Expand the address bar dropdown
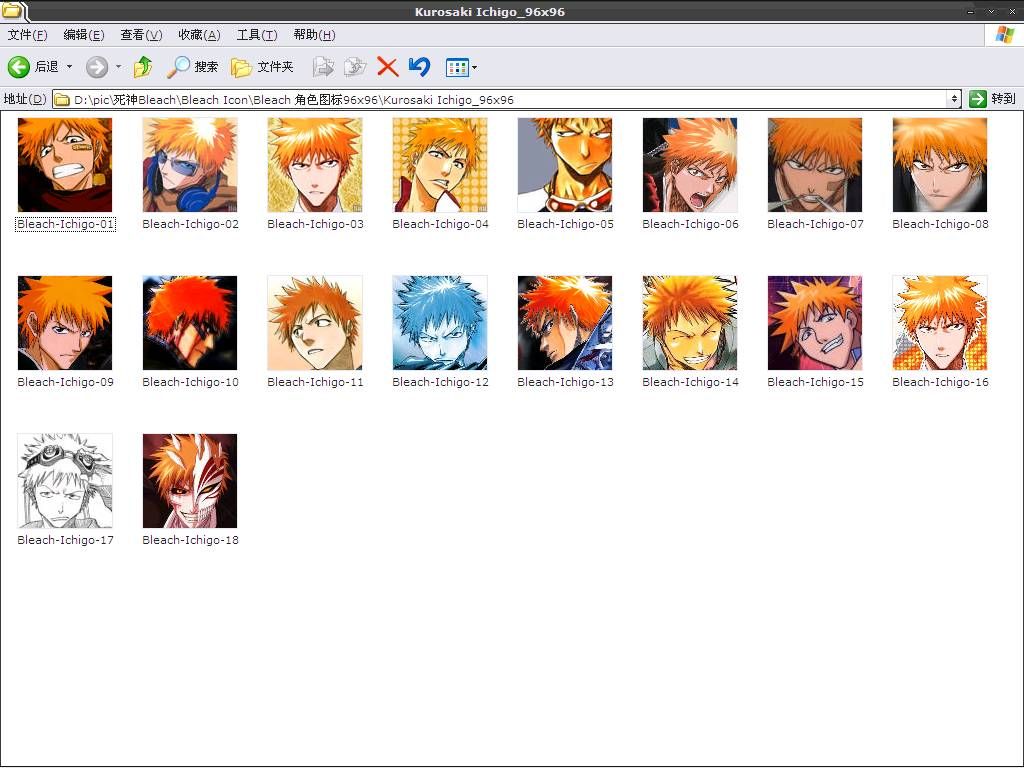 [x=954, y=99]
